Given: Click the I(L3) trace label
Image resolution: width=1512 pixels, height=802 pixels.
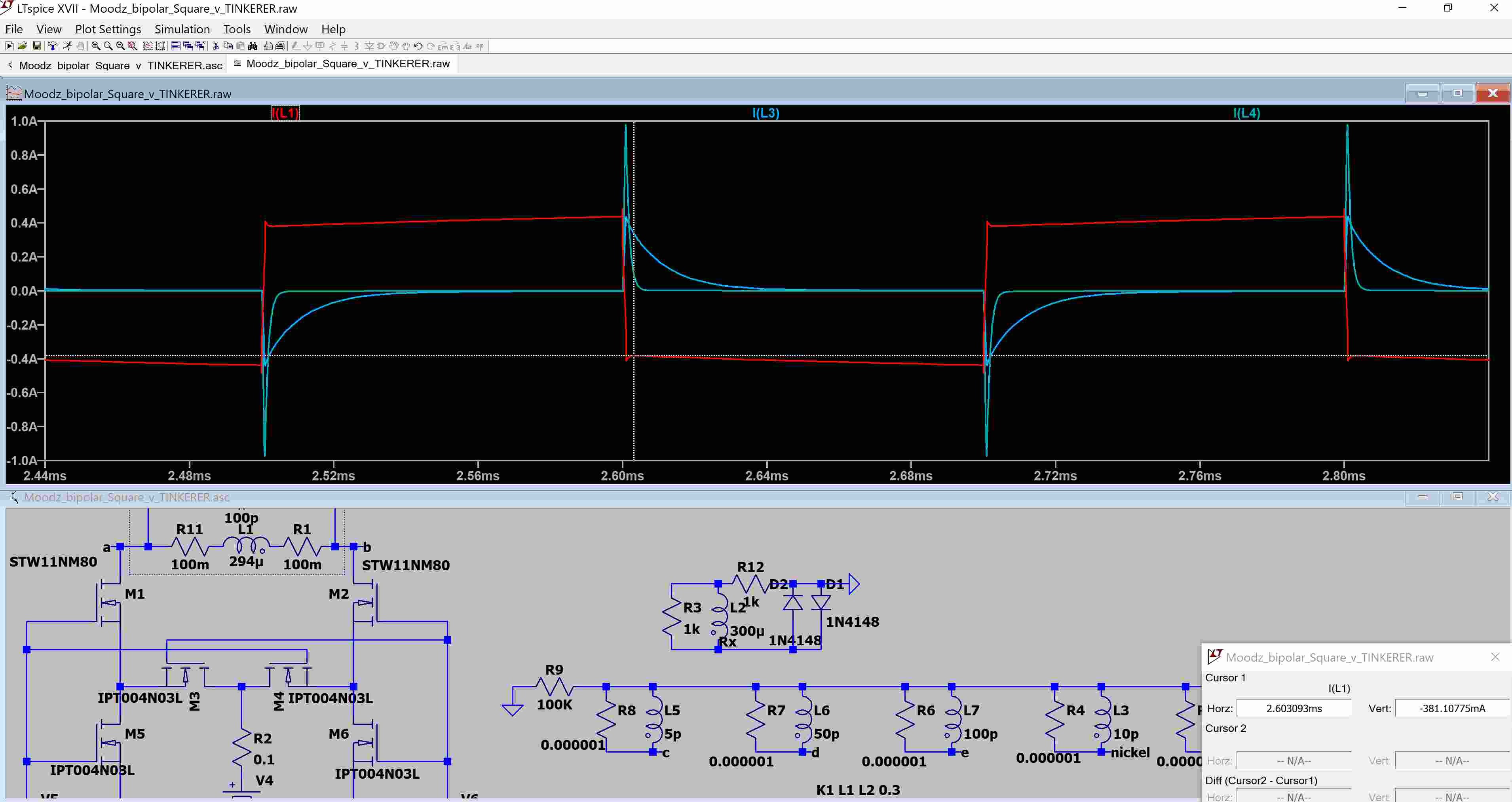Looking at the screenshot, I should (765, 113).
